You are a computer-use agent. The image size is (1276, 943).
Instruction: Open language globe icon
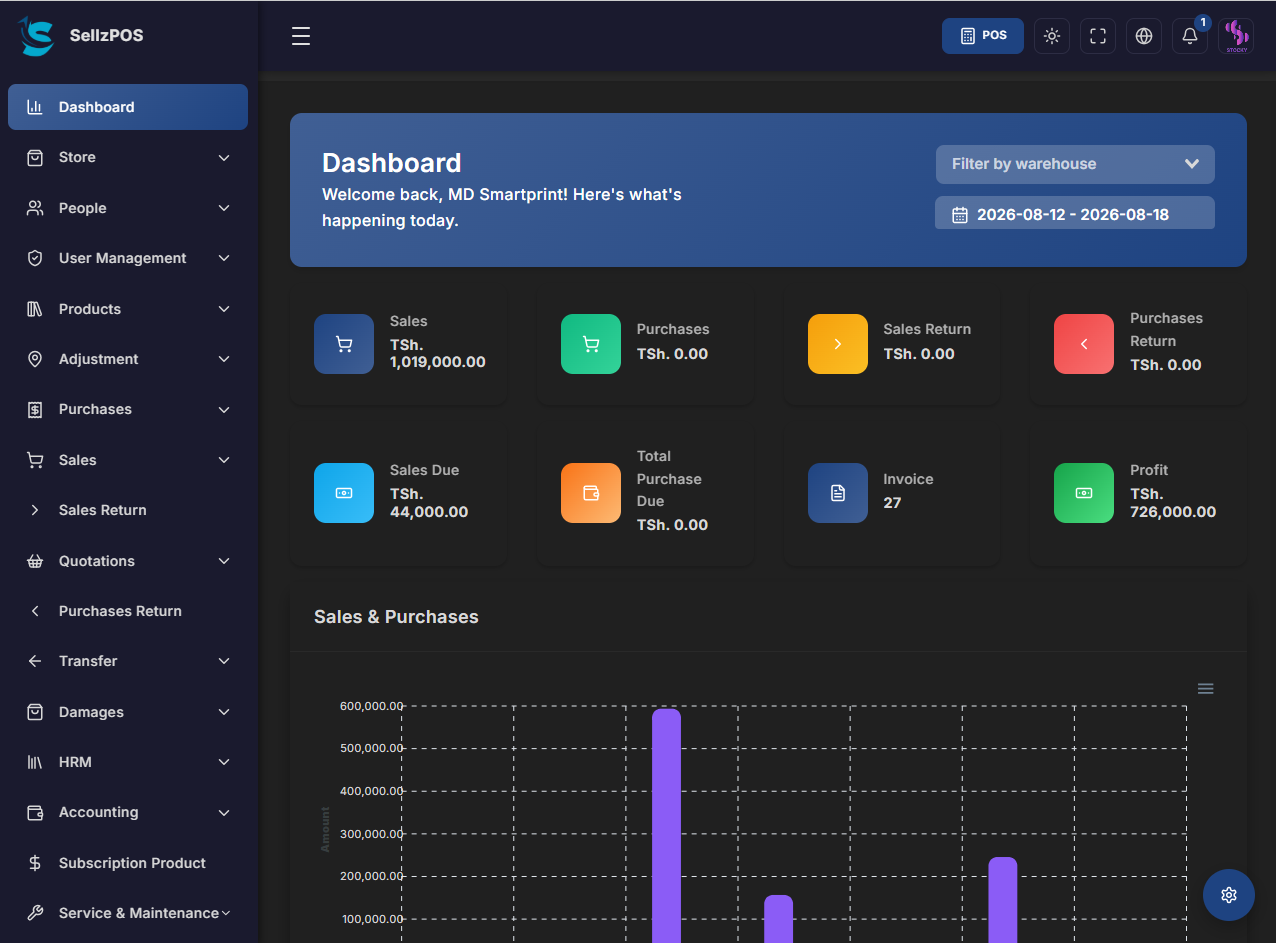[x=1144, y=36]
